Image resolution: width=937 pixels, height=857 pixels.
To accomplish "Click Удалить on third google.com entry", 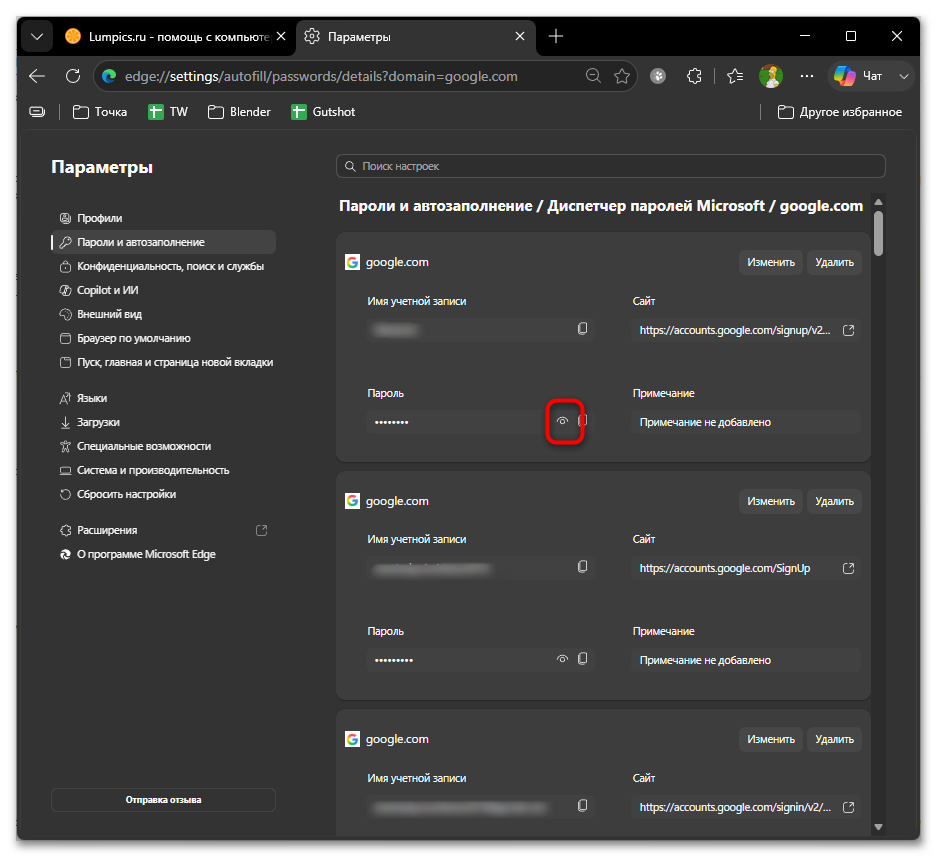I will tap(834, 739).
